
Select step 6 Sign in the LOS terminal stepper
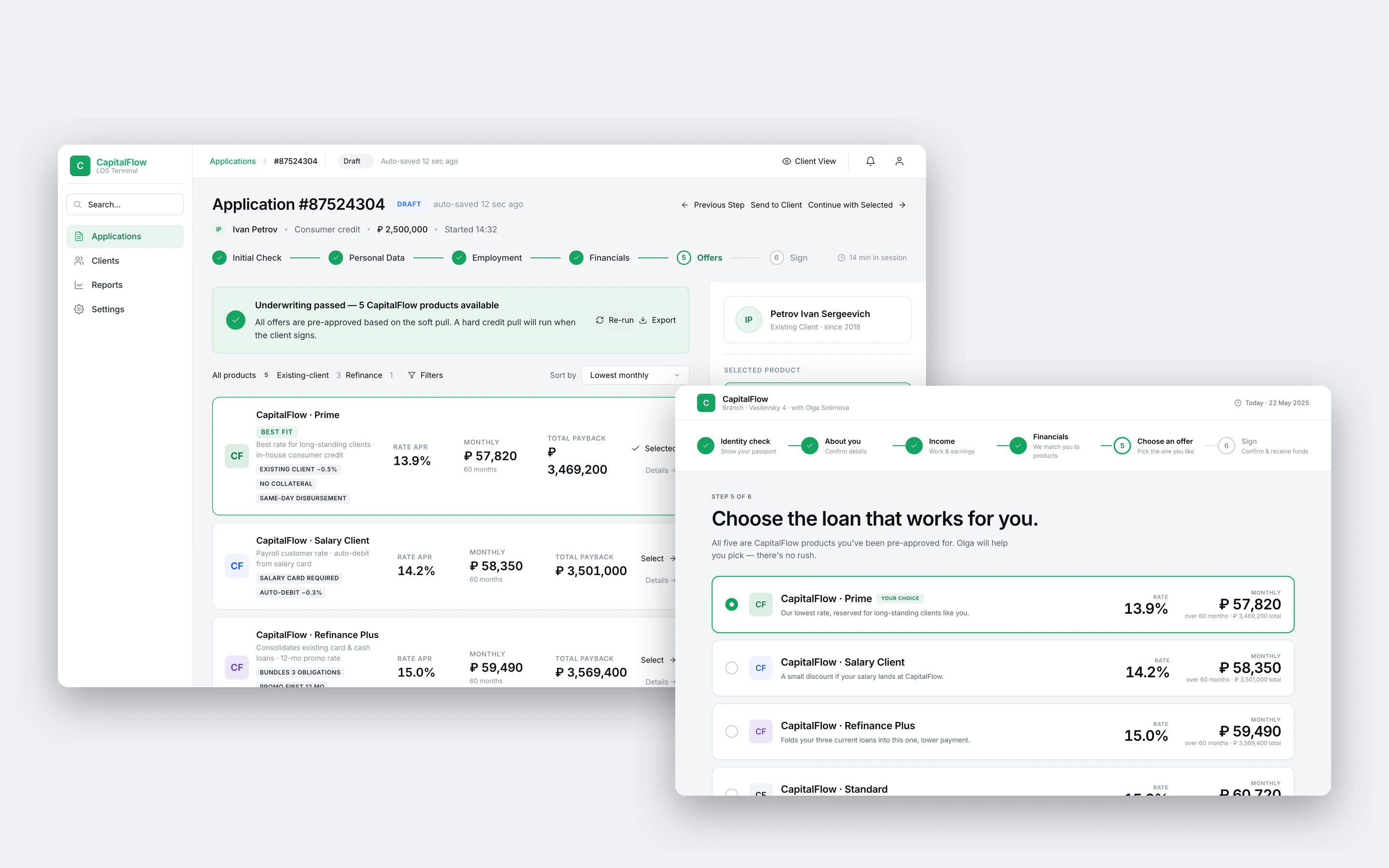(x=789, y=258)
